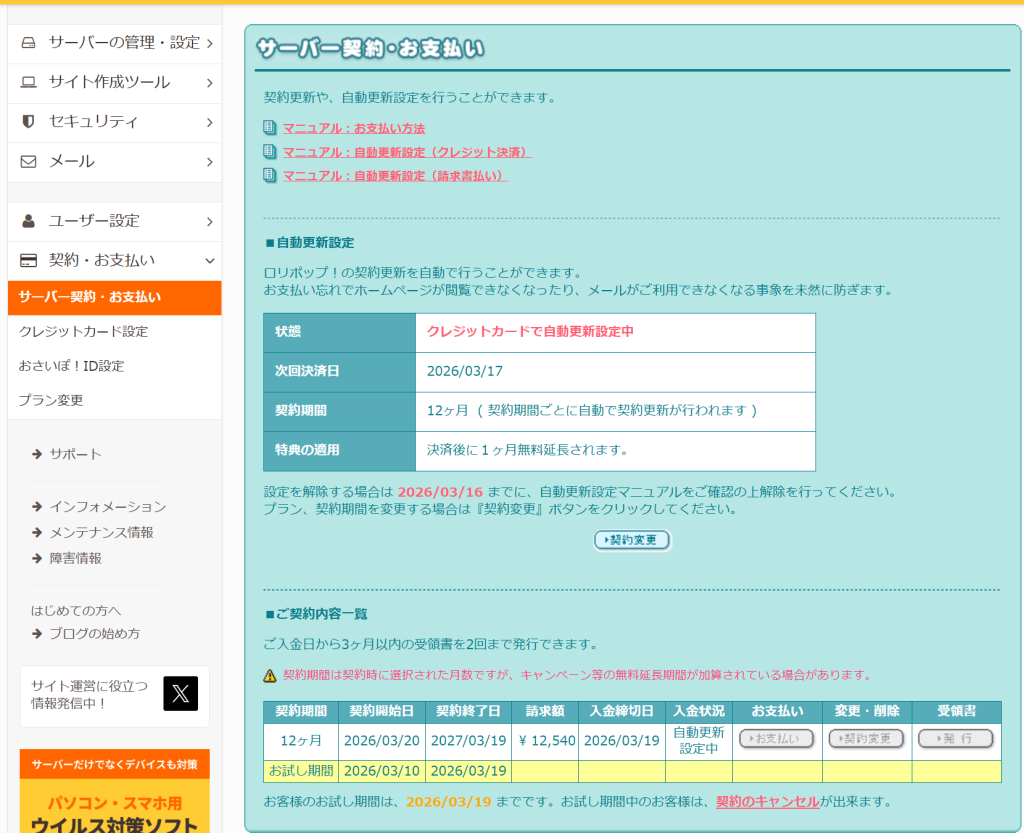This screenshot has width=1024, height=833.
Task: Open the 契約のキャンセル link
Action: coord(767,801)
